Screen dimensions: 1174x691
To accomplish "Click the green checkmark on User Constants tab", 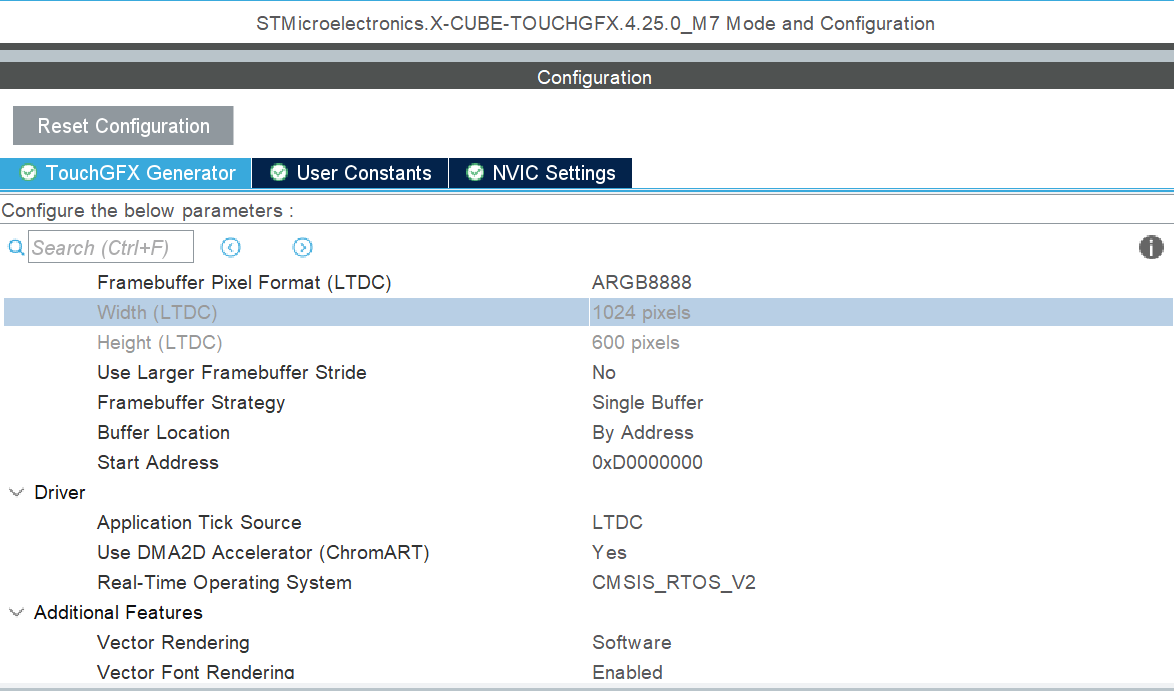I will pyautogui.click(x=278, y=172).
